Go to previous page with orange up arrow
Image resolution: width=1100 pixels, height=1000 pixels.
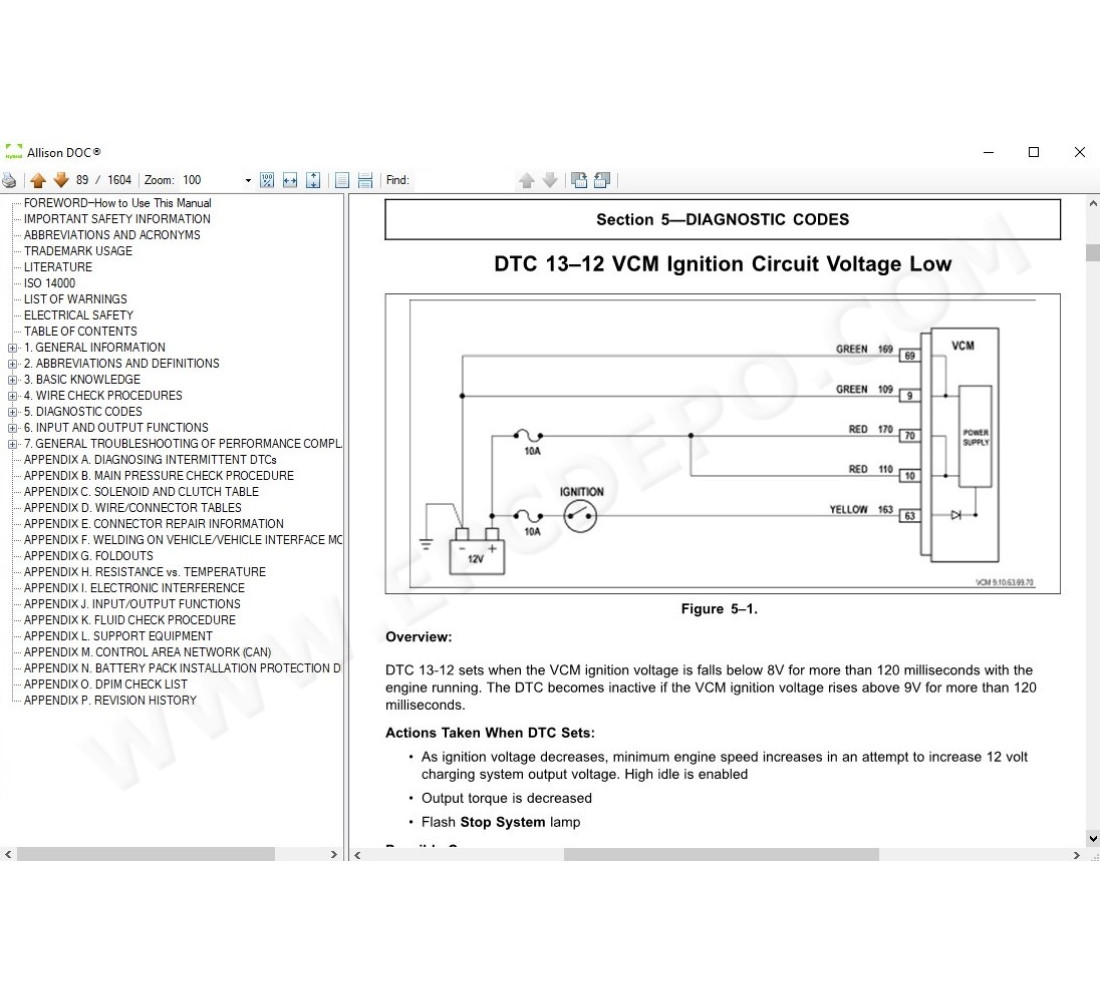[38, 180]
